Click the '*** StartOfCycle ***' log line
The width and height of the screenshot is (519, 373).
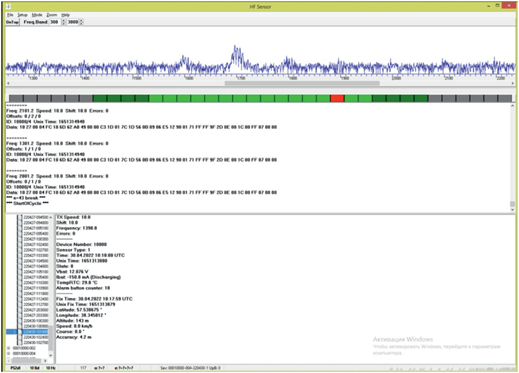[28, 203]
